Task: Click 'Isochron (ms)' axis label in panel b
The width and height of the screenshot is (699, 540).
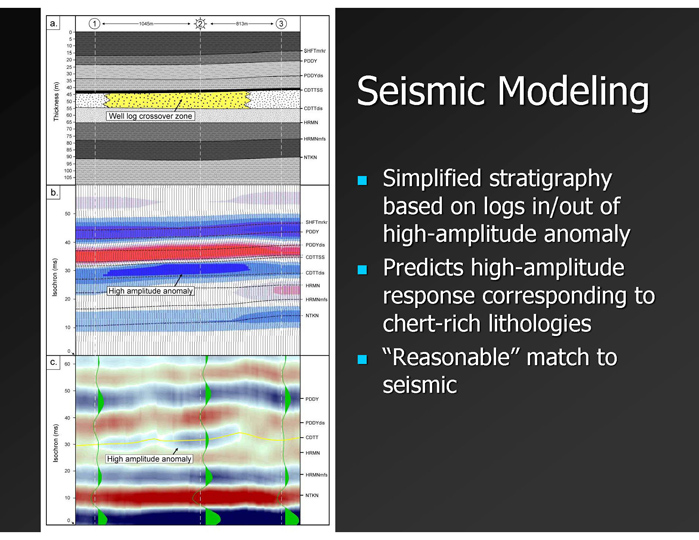Action: pyautogui.click(x=55, y=277)
